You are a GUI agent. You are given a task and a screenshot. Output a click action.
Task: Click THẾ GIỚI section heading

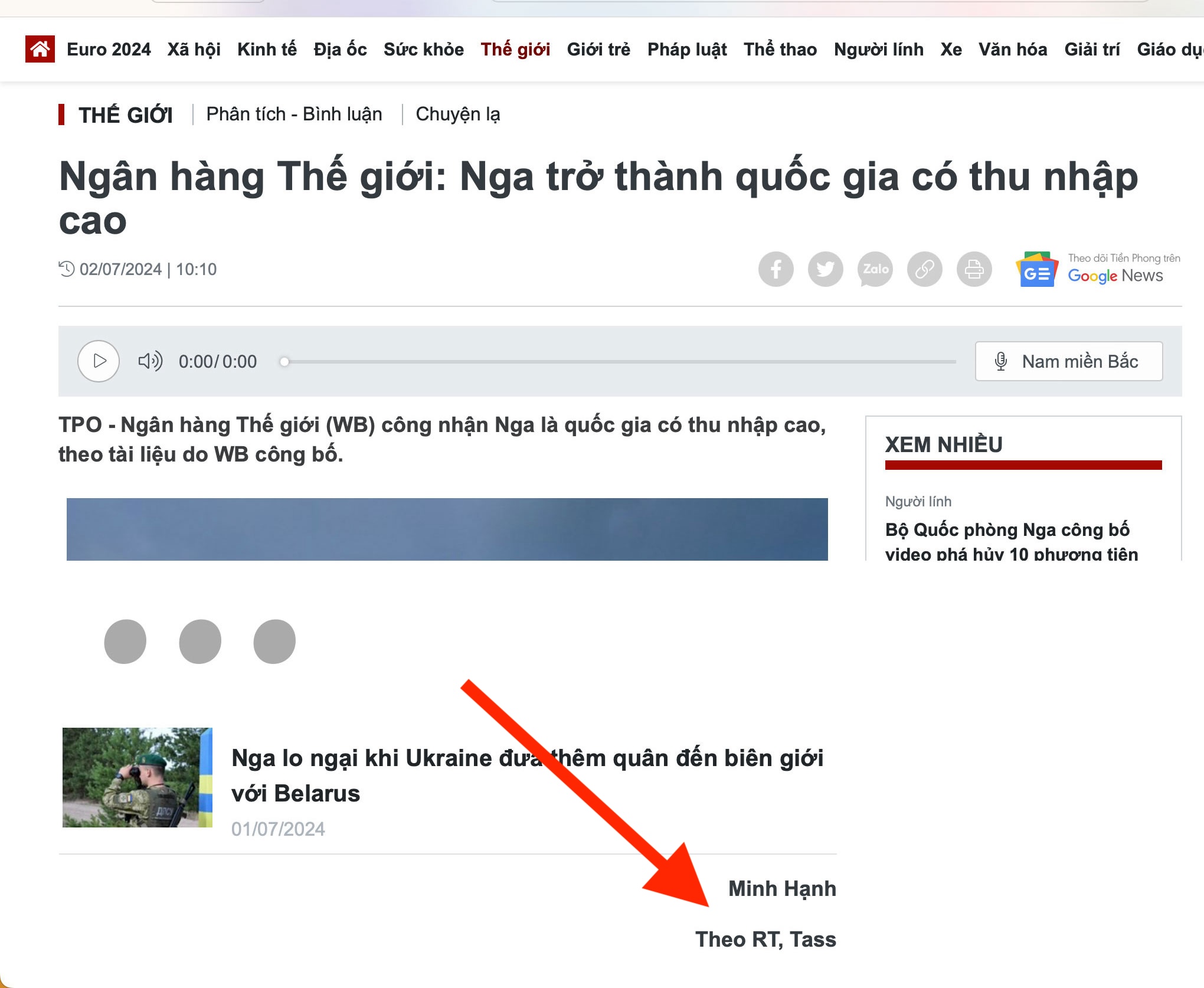click(125, 115)
